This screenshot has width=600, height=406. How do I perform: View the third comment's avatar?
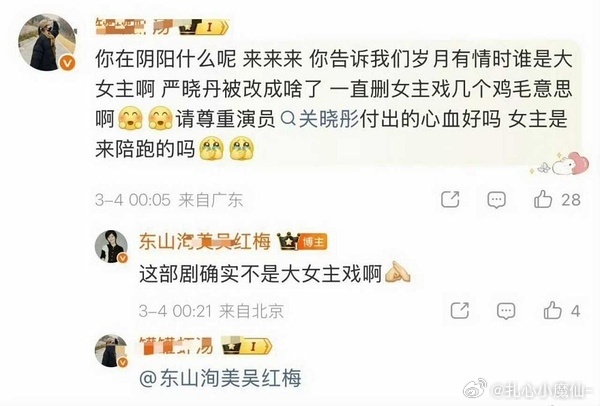111,351
